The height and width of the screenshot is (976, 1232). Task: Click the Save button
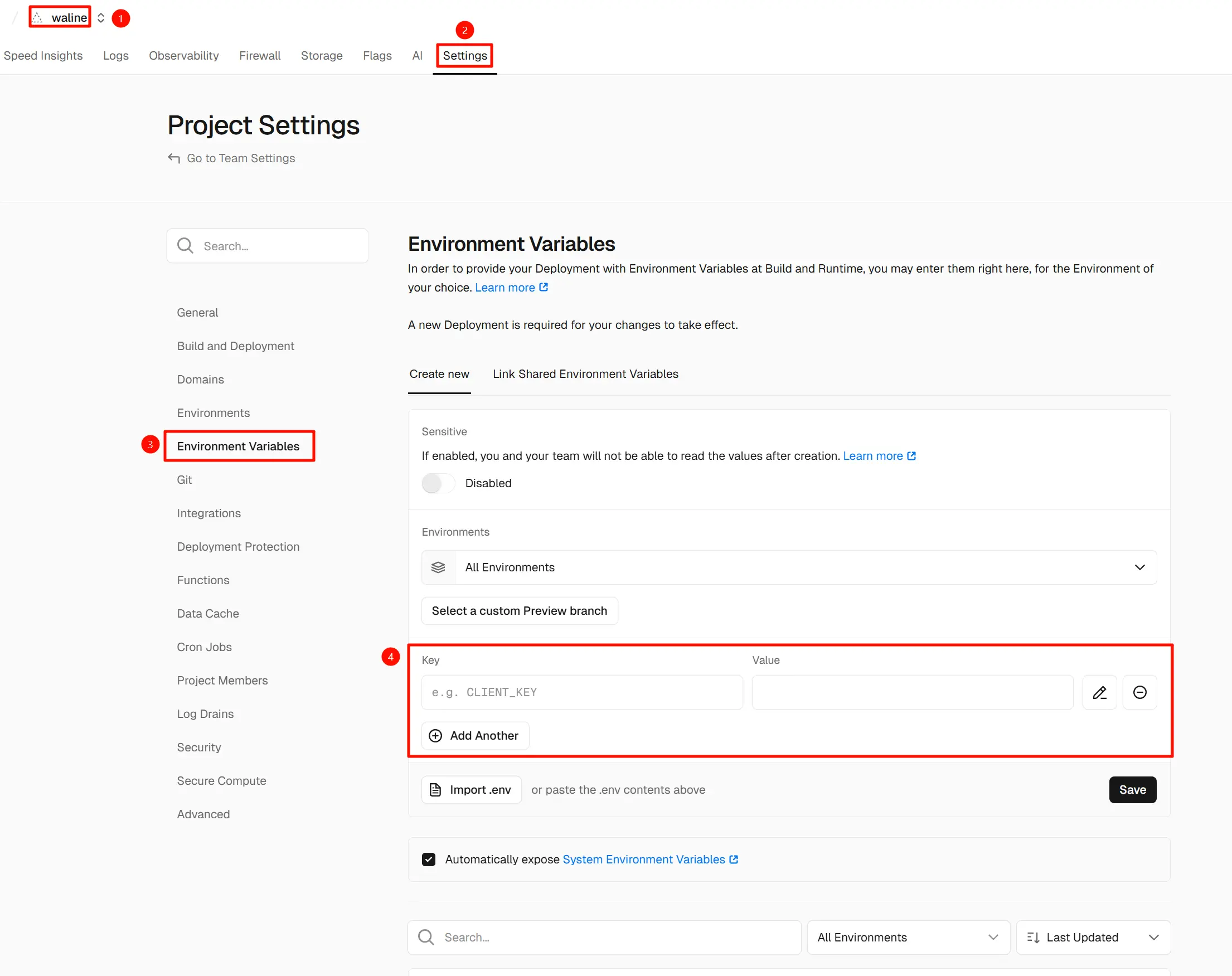[x=1132, y=789]
